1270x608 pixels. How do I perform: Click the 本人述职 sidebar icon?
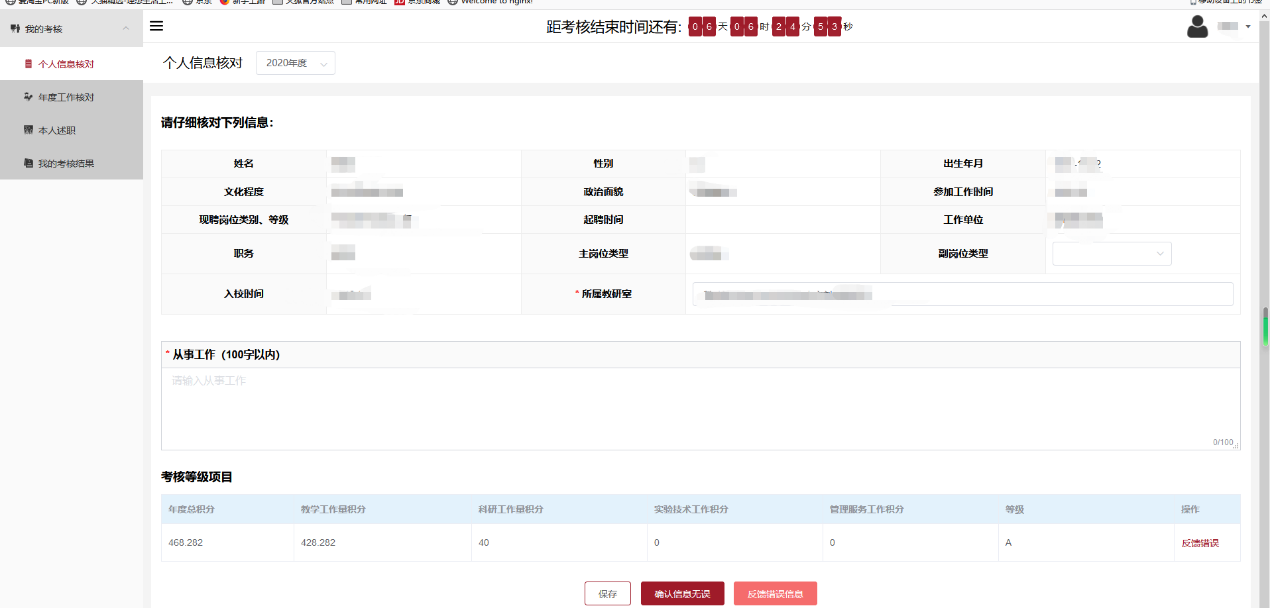click(28, 130)
